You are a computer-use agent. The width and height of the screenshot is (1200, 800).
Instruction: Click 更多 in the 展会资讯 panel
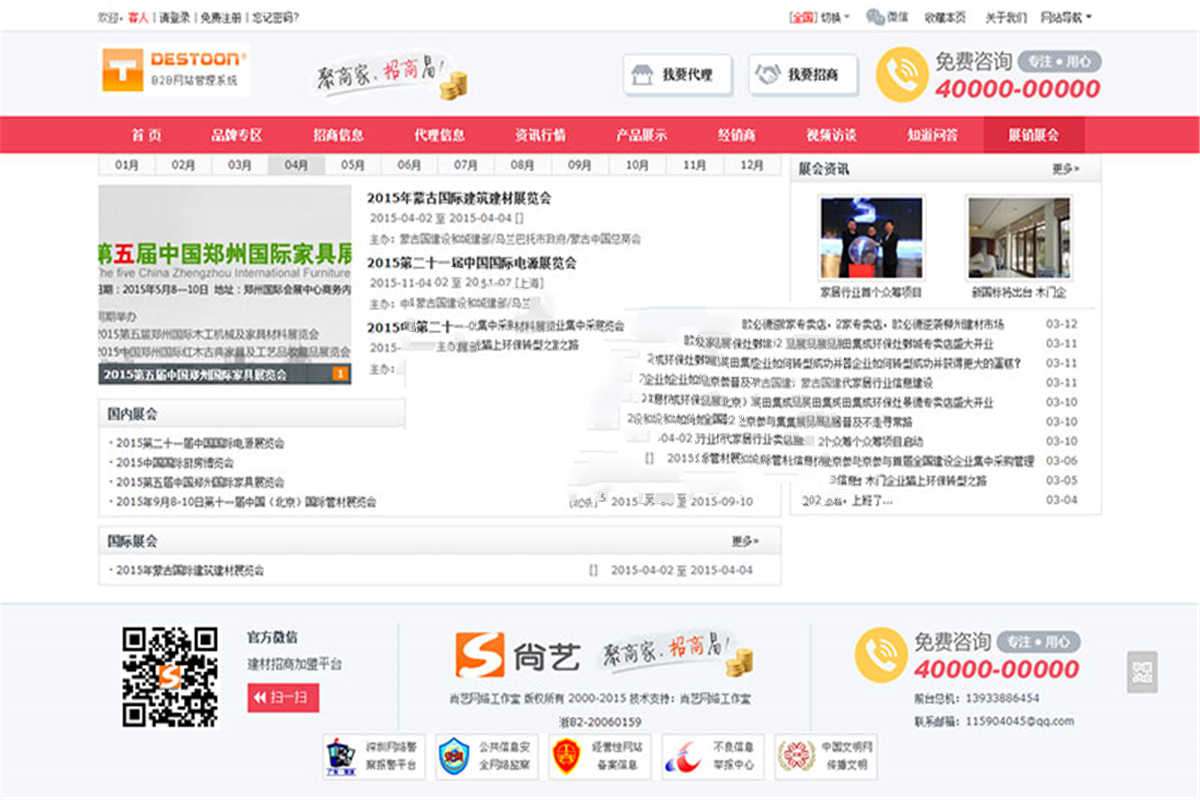coord(1066,169)
